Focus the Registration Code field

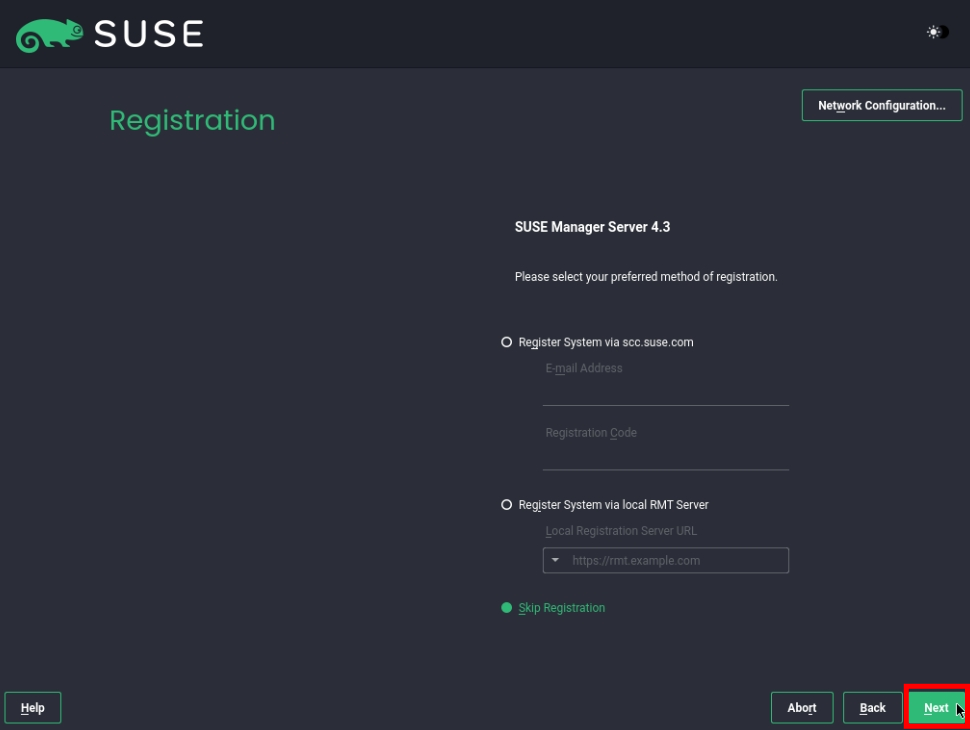[x=666, y=457]
